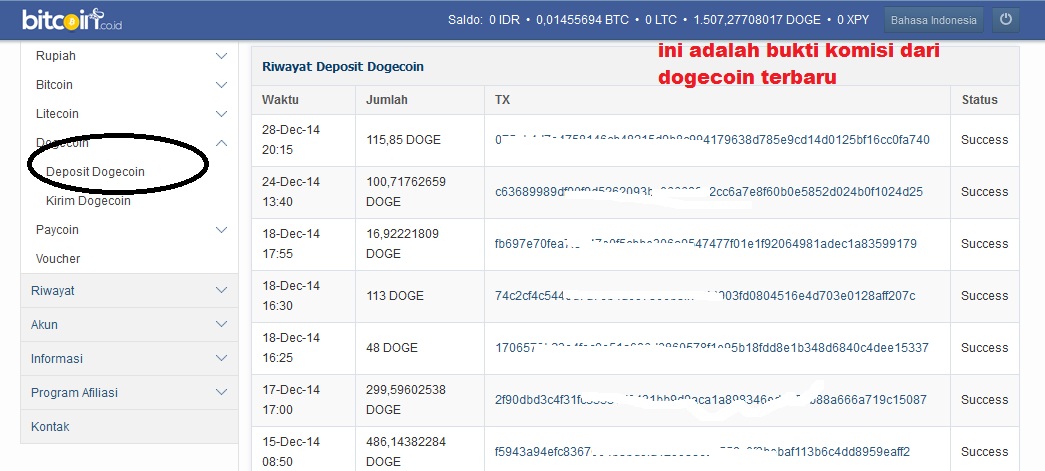The image size is (1045, 471).
Task: Click the bitcoin.co.id logo
Action: point(72,20)
